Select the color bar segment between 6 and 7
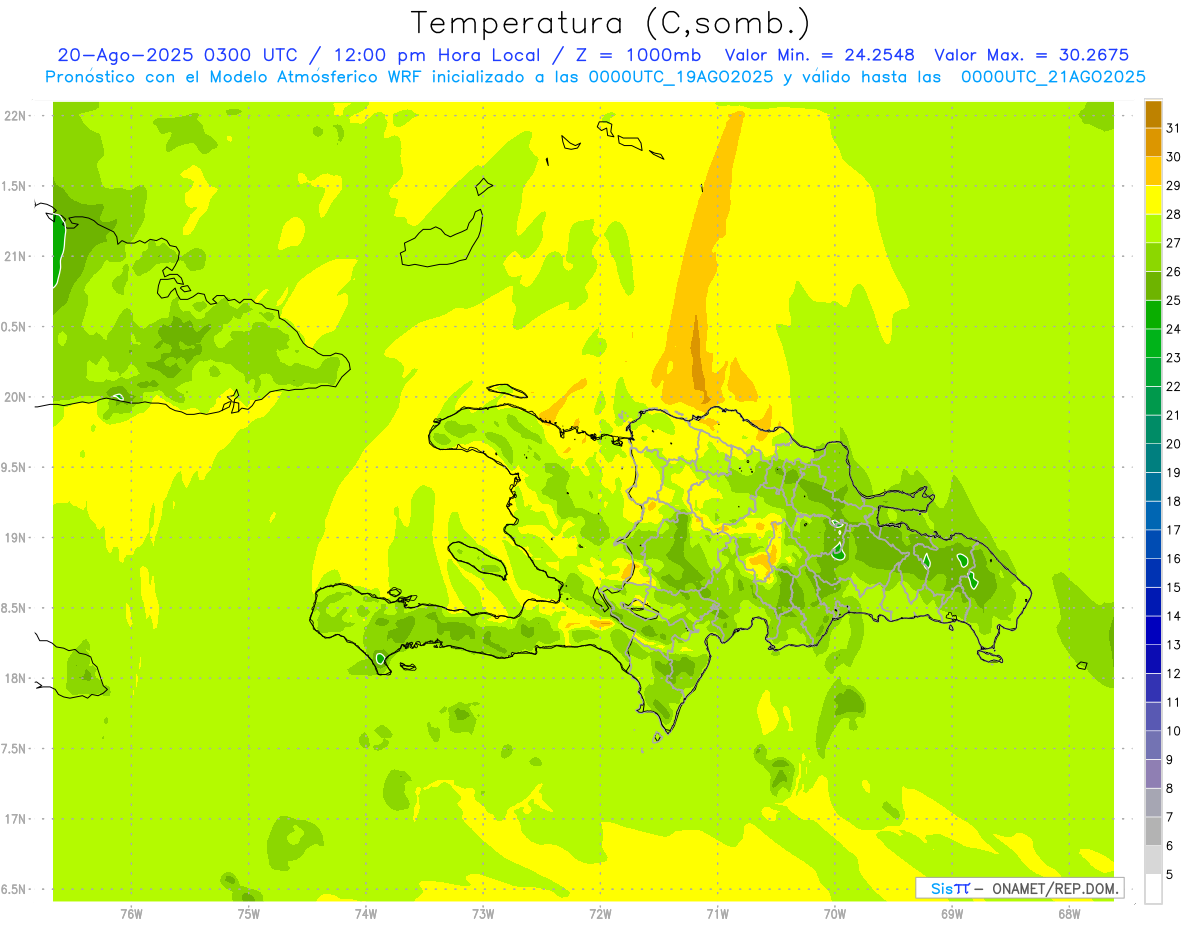Viewport: 1200px width, 927px height. (1153, 831)
